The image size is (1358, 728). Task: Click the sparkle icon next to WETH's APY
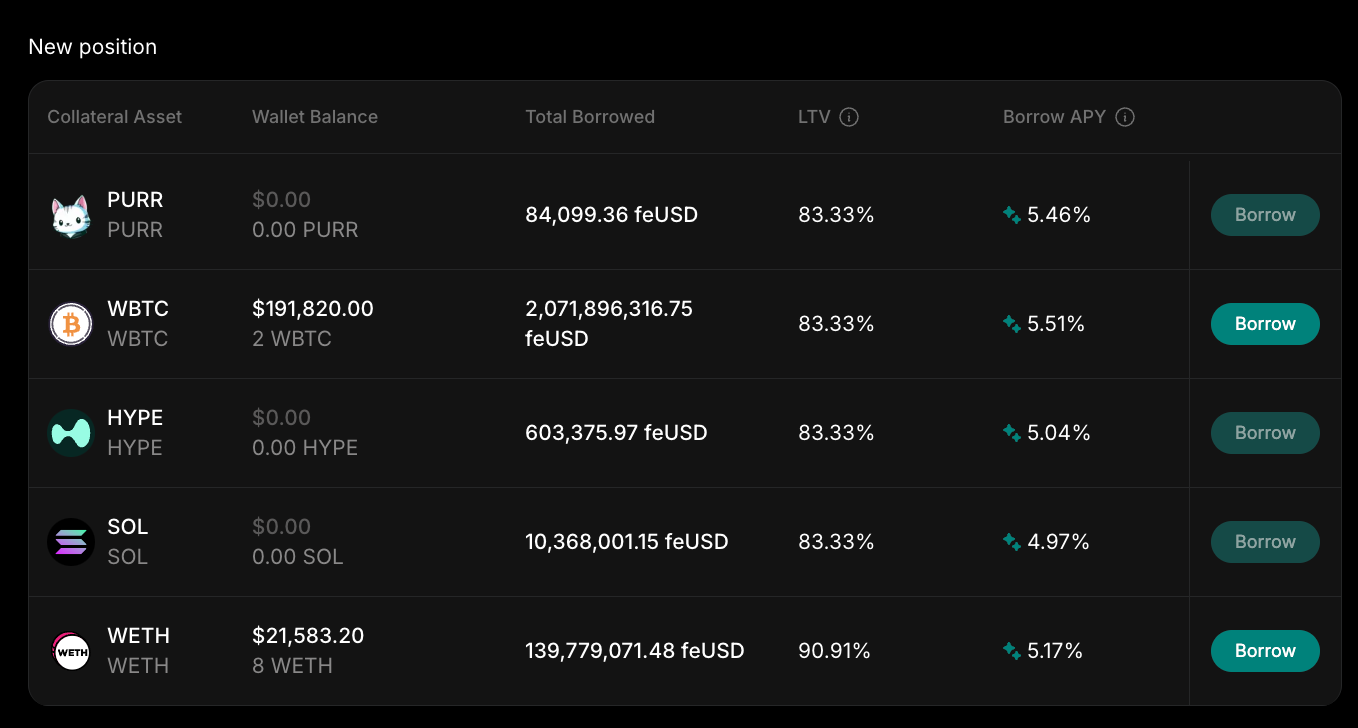tap(1012, 650)
